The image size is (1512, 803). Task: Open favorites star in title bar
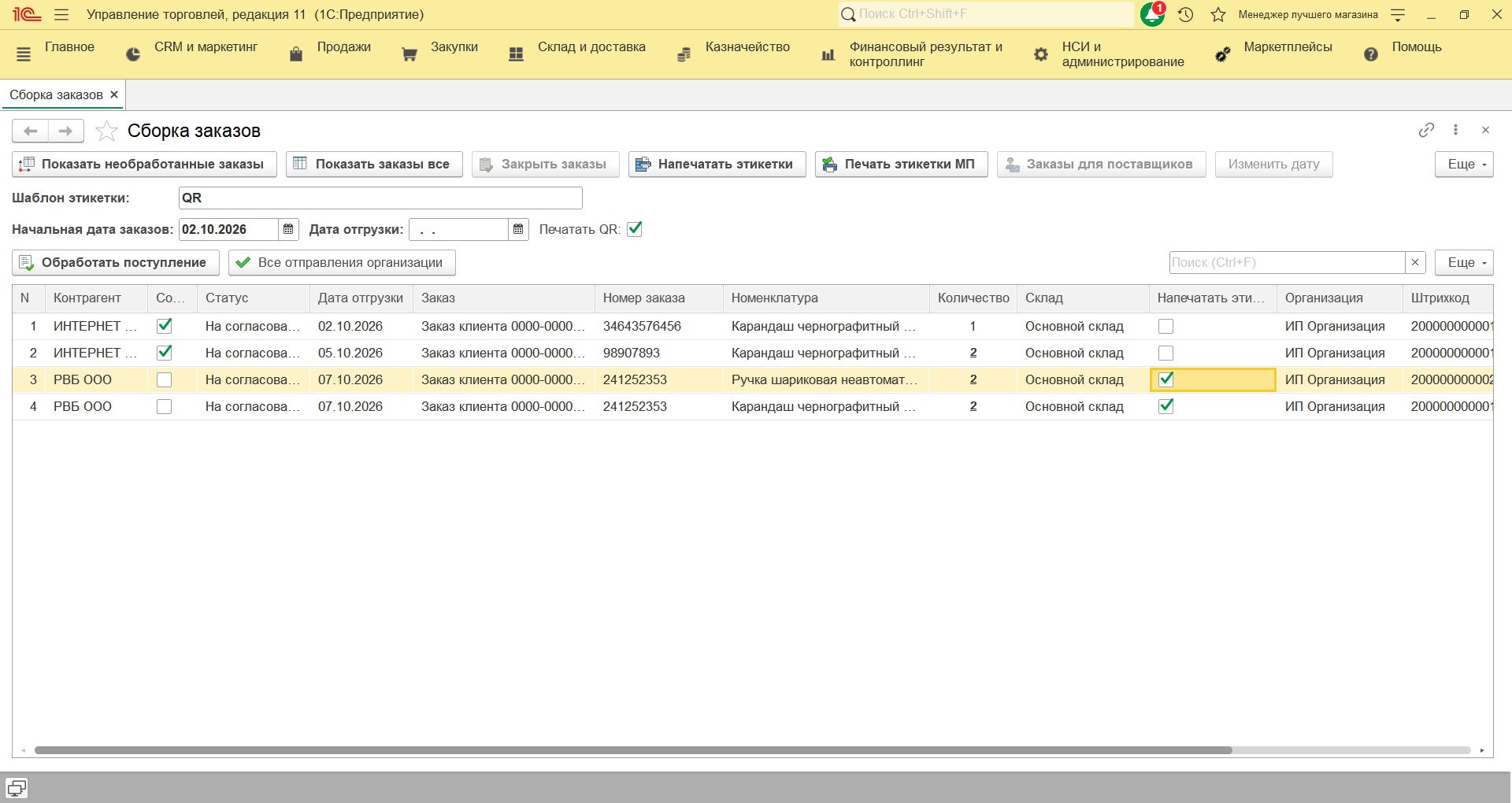pyautogui.click(x=1218, y=14)
